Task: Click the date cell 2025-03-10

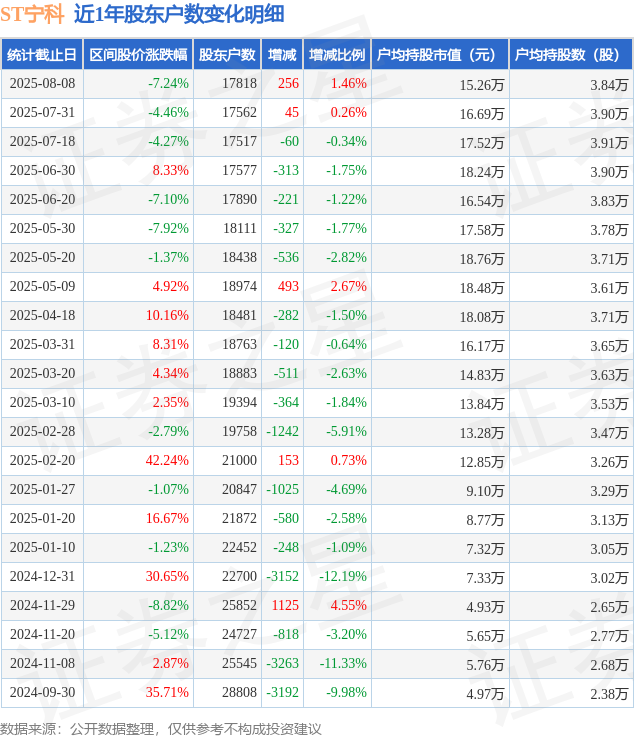Action: click(x=42, y=402)
